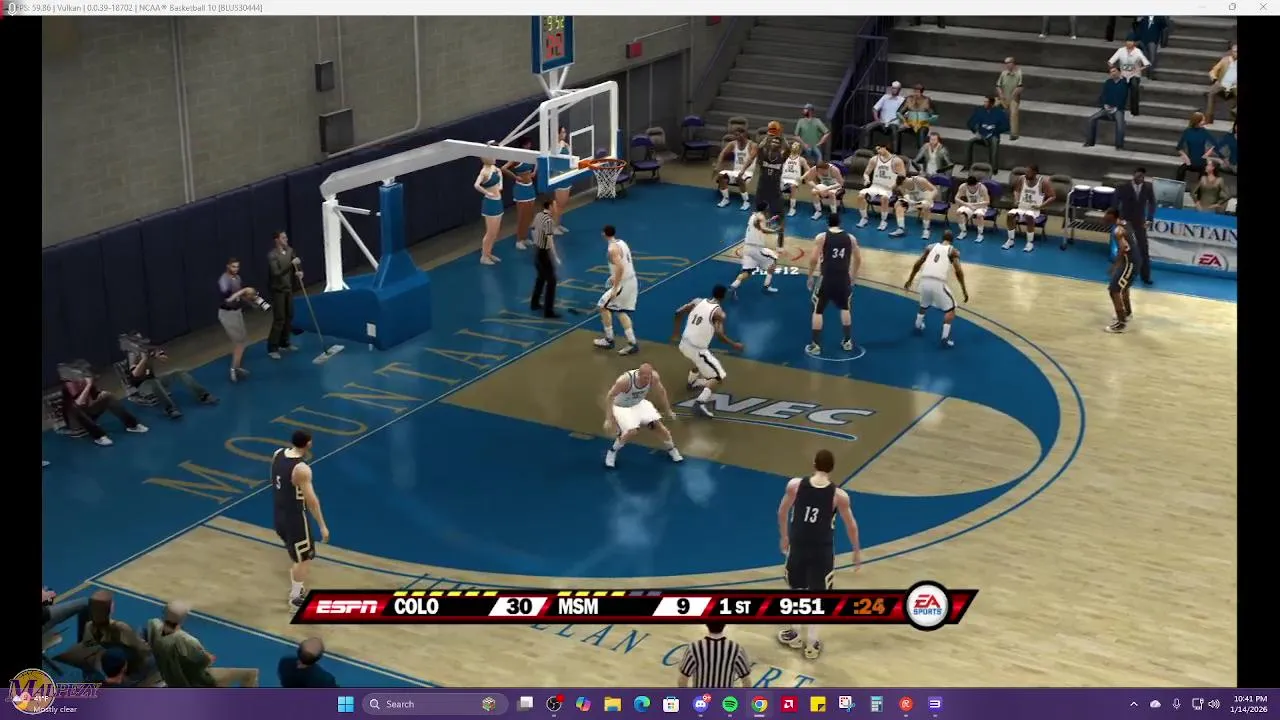Click the 9:51 game clock
Viewport: 1280px width, 720px height.
pyautogui.click(x=802, y=607)
